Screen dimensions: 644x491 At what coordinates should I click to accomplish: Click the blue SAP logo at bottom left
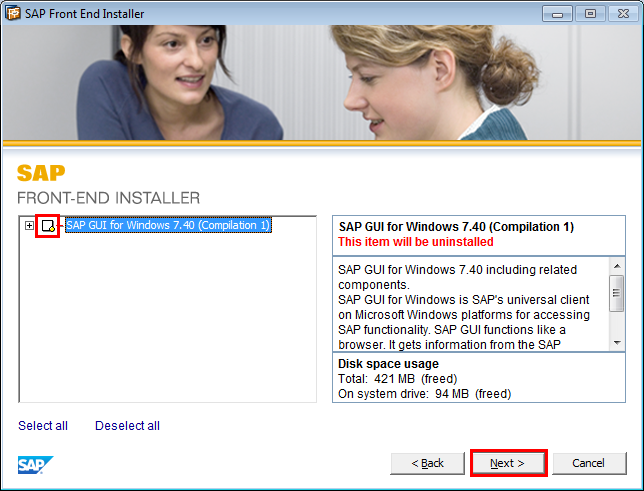click(x=35, y=465)
